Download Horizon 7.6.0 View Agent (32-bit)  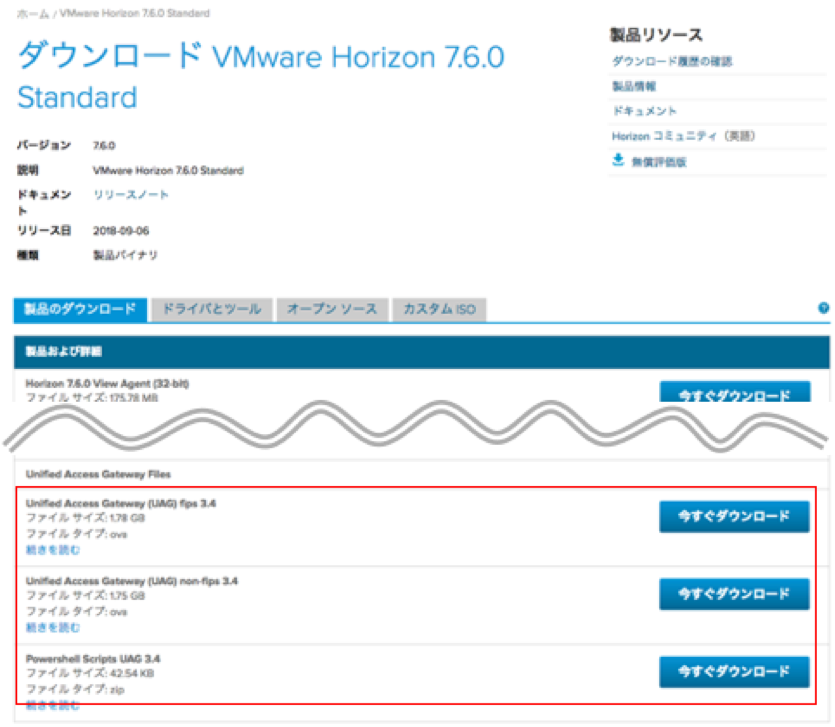point(736,393)
